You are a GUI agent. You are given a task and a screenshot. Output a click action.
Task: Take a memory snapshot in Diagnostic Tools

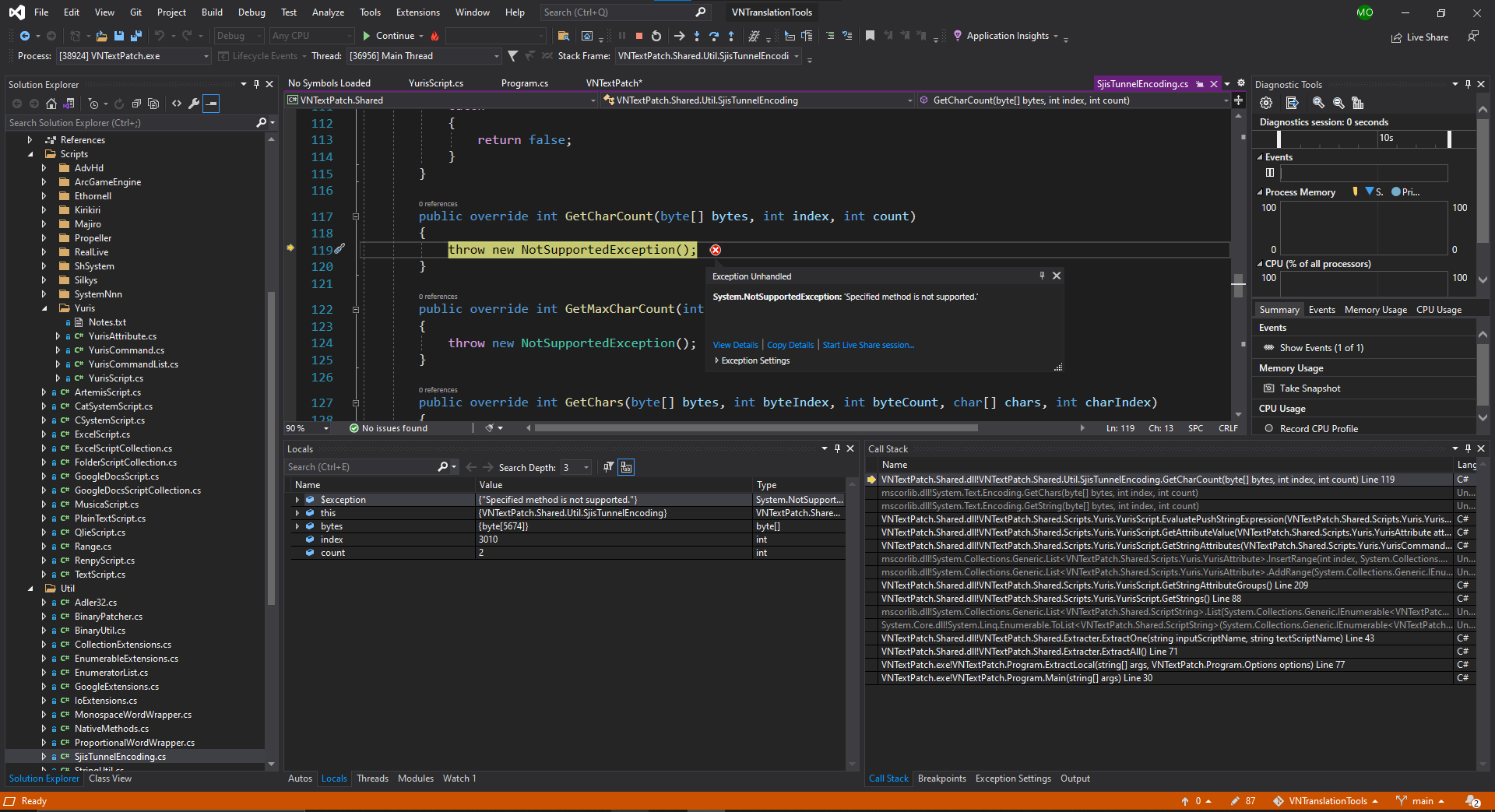point(1309,388)
